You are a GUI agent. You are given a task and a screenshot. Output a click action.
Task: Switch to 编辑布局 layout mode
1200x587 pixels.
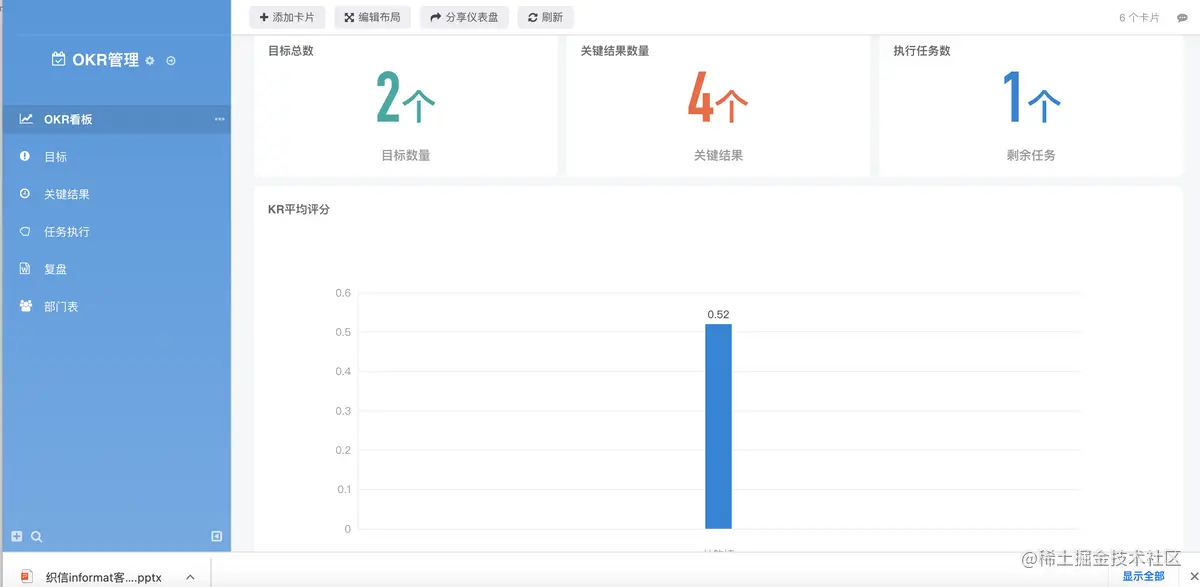[372, 17]
